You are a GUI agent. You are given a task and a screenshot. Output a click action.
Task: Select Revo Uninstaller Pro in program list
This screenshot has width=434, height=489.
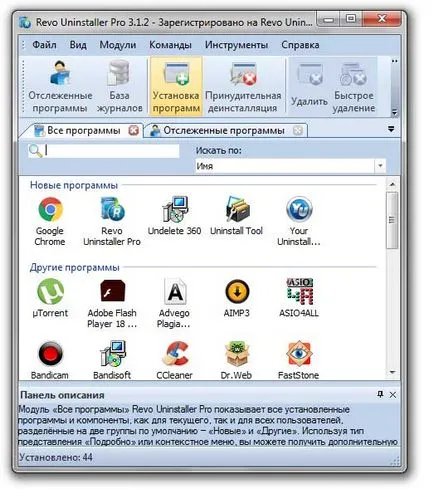[112, 221]
